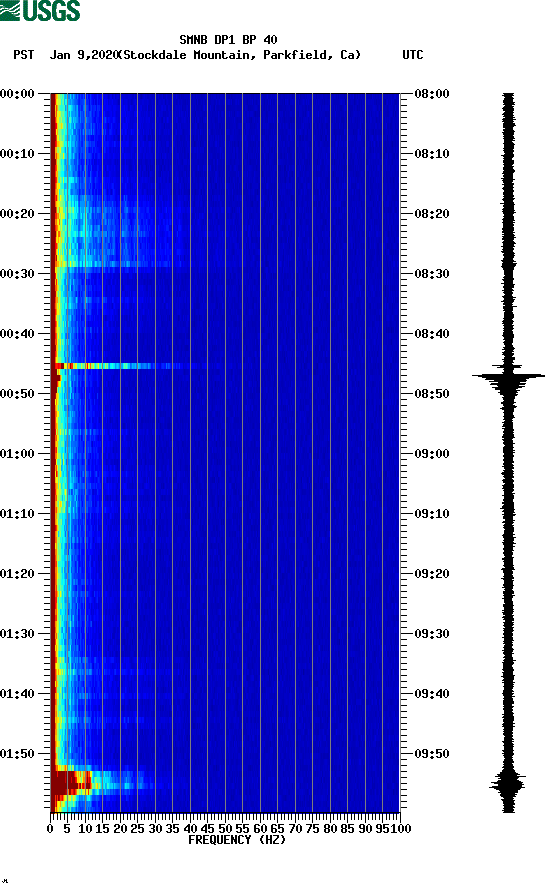Click the frequency tick label 40
Screen dimensions: 552x892
tap(190, 829)
